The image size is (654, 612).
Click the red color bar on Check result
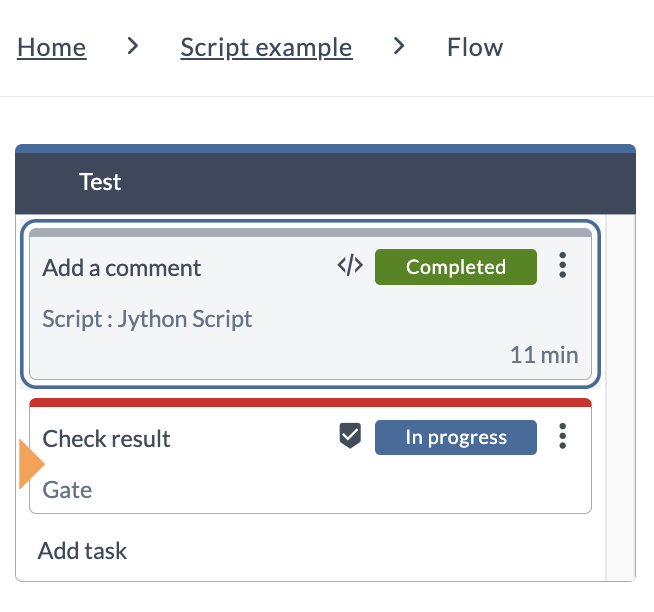click(310, 403)
